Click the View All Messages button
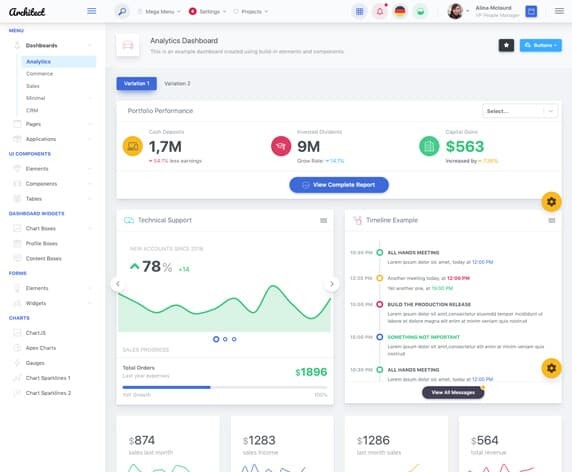This screenshot has height=472, width=572. 453,392
